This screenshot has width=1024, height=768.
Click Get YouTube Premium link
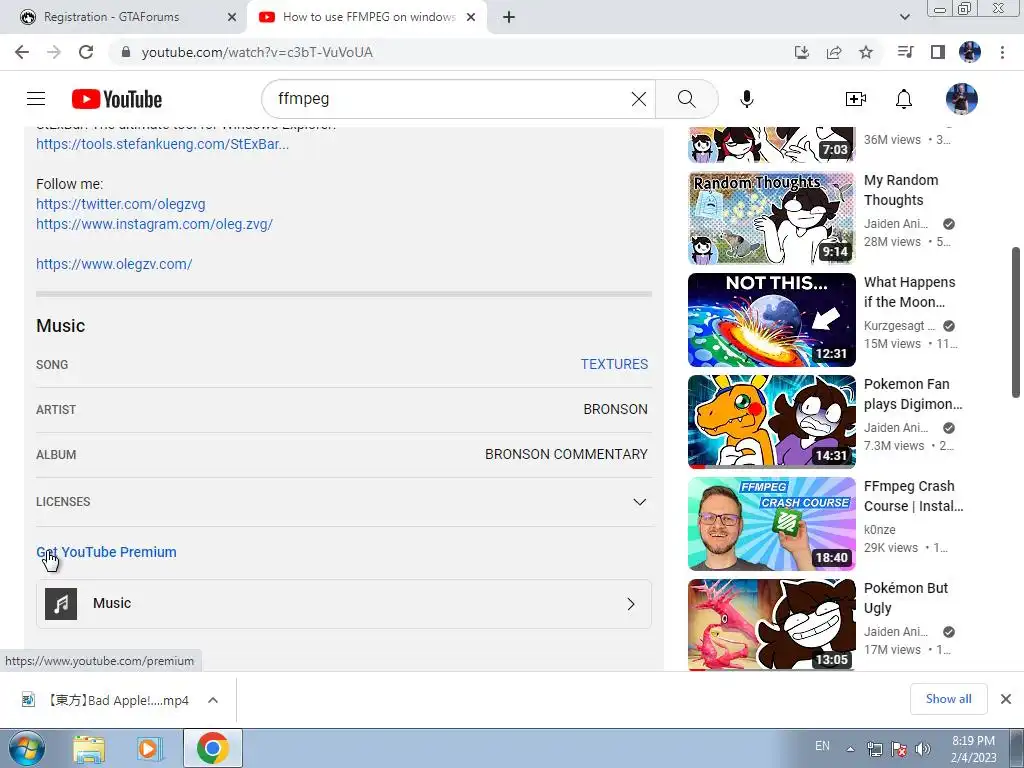pyautogui.click(x=106, y=552)
